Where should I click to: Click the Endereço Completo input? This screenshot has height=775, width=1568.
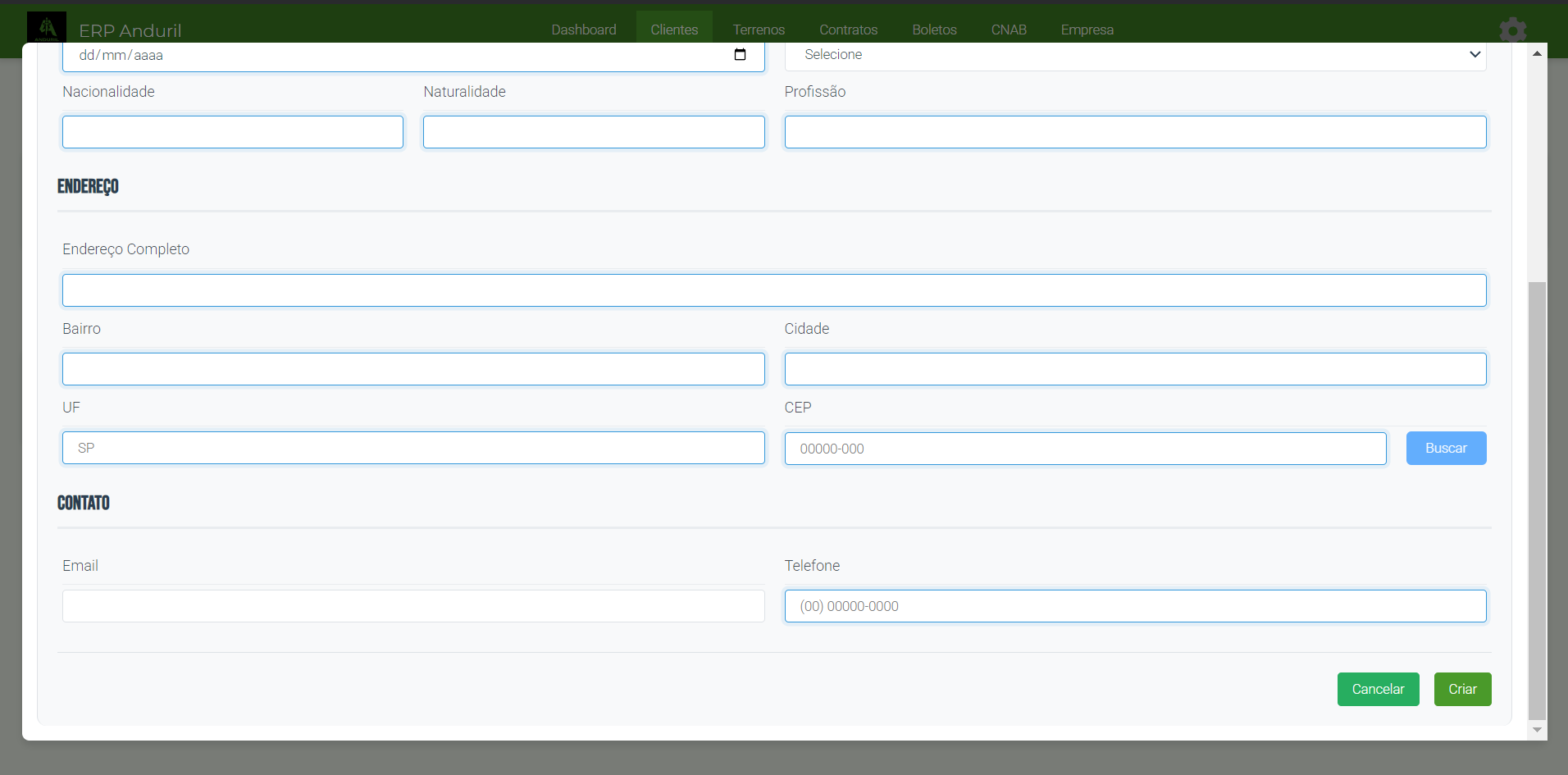pos(774,290)
